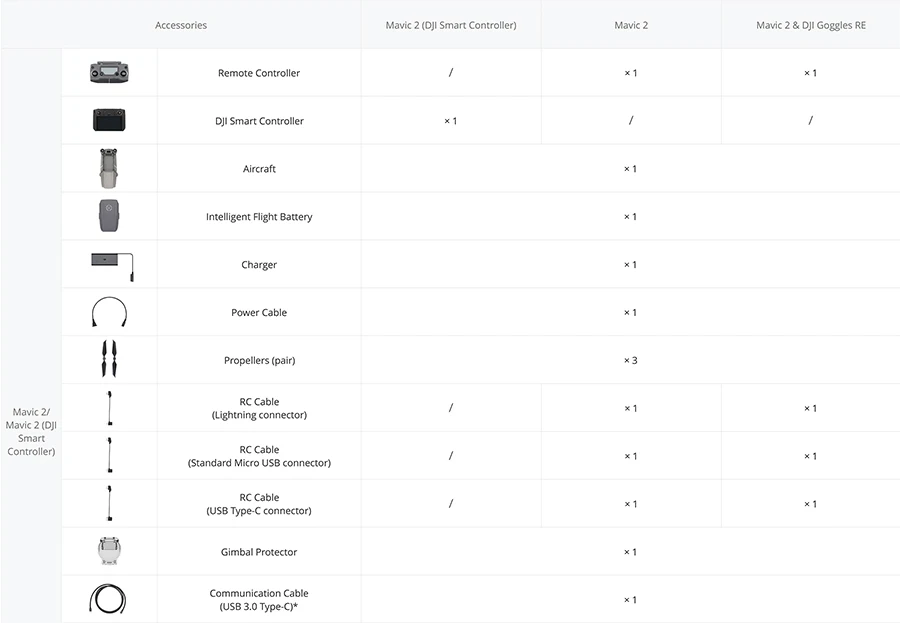Click the Intelligent Flight Battery image

point(109,216)
